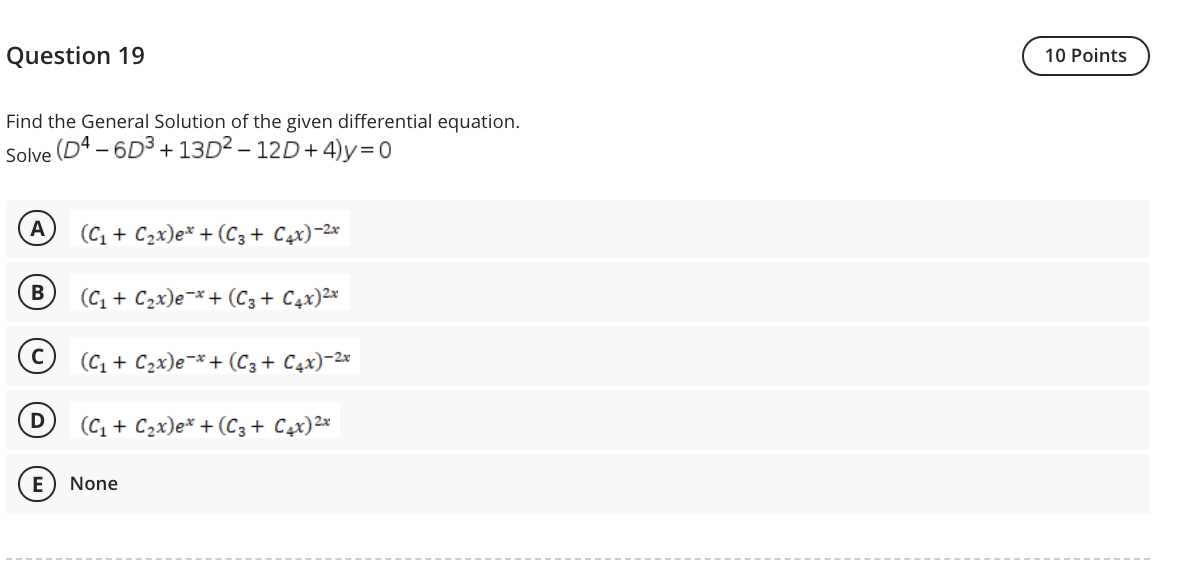The width and height of the screenshot is (1186, 576).
Task: Click the "Find the General Solution" instruction text
Action: point(262,122)
